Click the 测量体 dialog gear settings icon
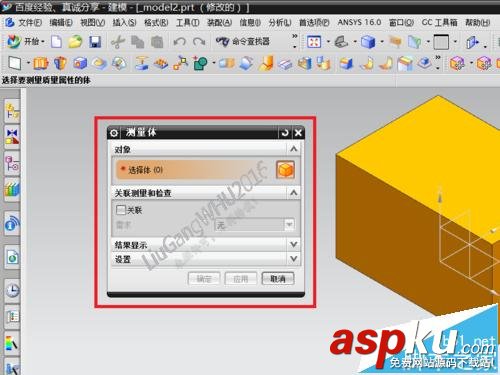 click(x=114, y=133)
